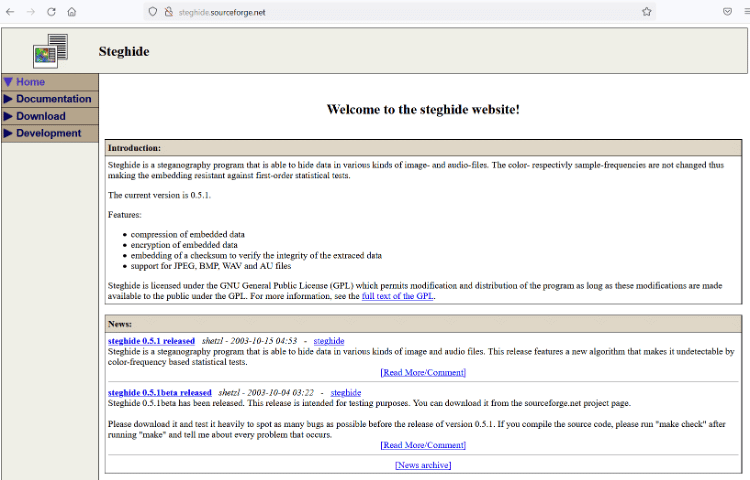This screenshot has width=750, height=480.
Task: Open the 'steghide 0.5.1beta released' headline
Action: [159, 393]
